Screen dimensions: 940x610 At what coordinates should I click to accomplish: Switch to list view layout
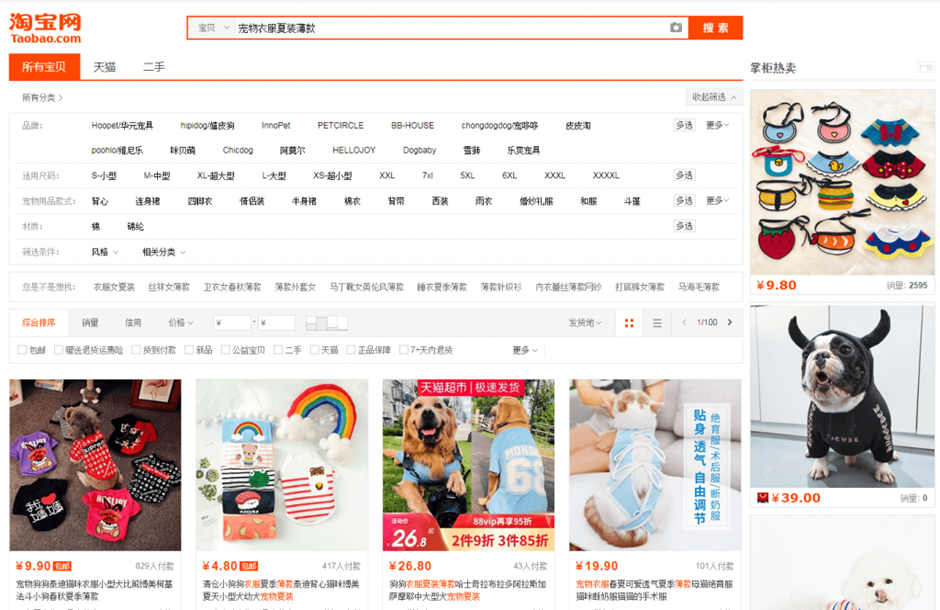[x=658, y=322]
